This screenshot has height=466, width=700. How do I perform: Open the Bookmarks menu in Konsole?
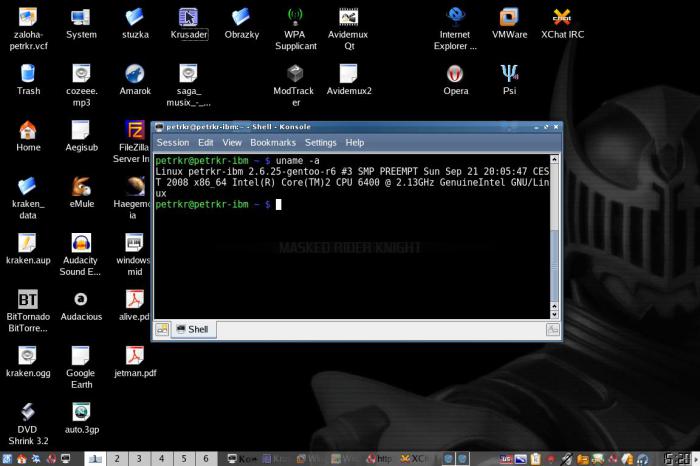tap(273, 142)
